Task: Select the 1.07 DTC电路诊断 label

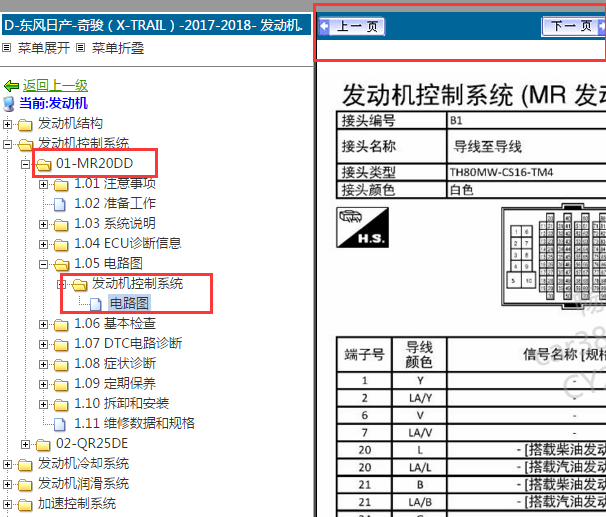Action: (128, 343)
